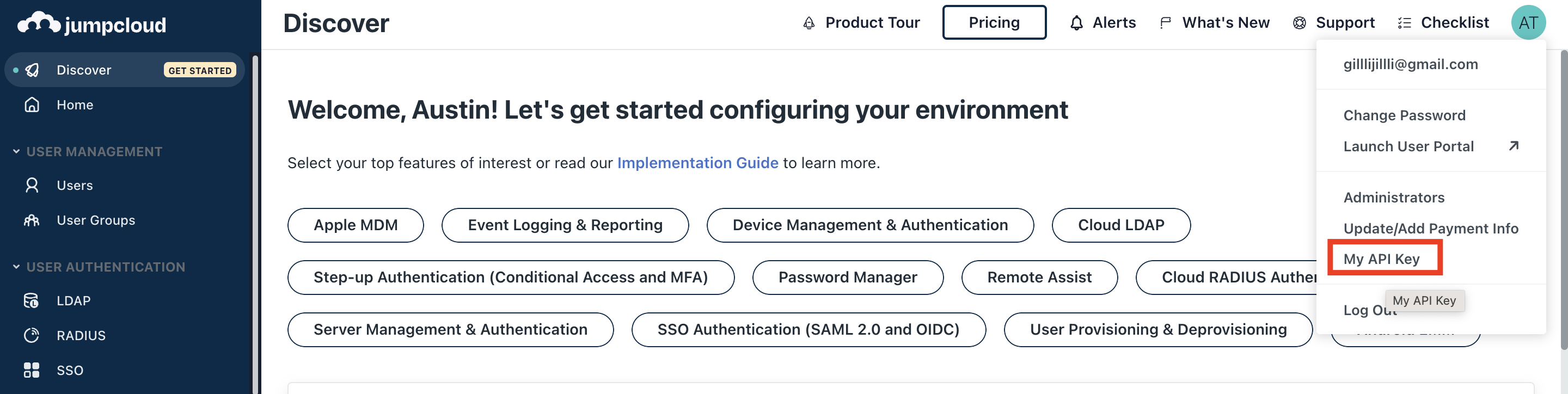
Task: Toggle the Apple MDM feature pill
Action: pos(356,225)
